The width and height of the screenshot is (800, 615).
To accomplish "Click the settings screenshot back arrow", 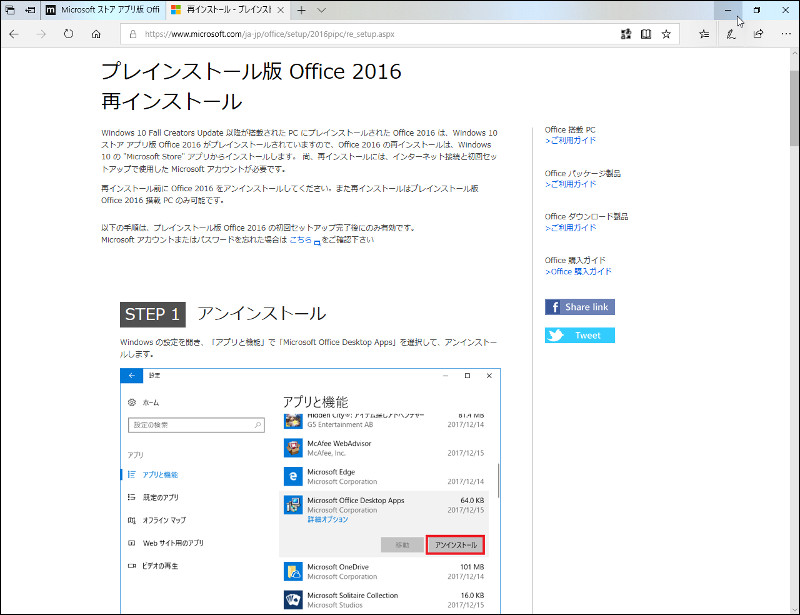I will point(132,376).
